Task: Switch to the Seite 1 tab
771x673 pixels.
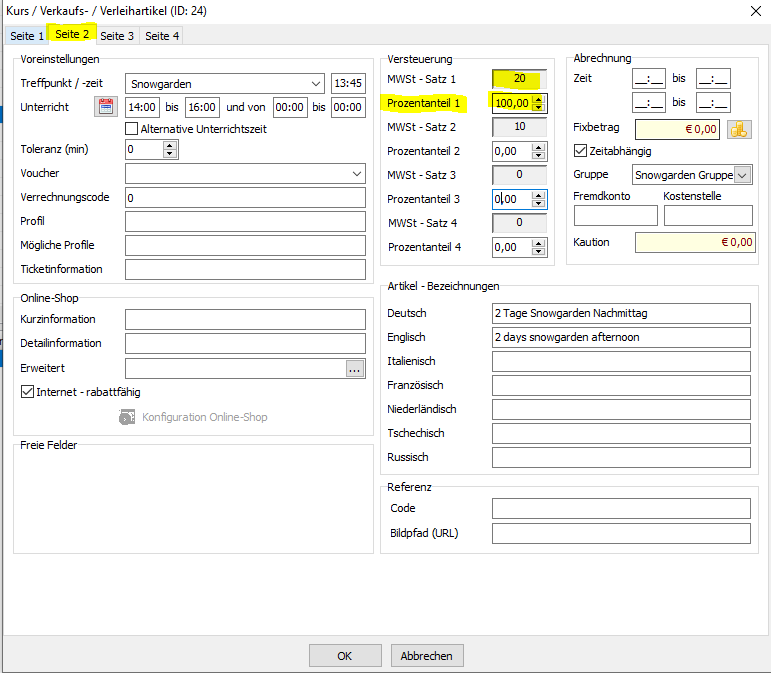Action: (27, 36)
